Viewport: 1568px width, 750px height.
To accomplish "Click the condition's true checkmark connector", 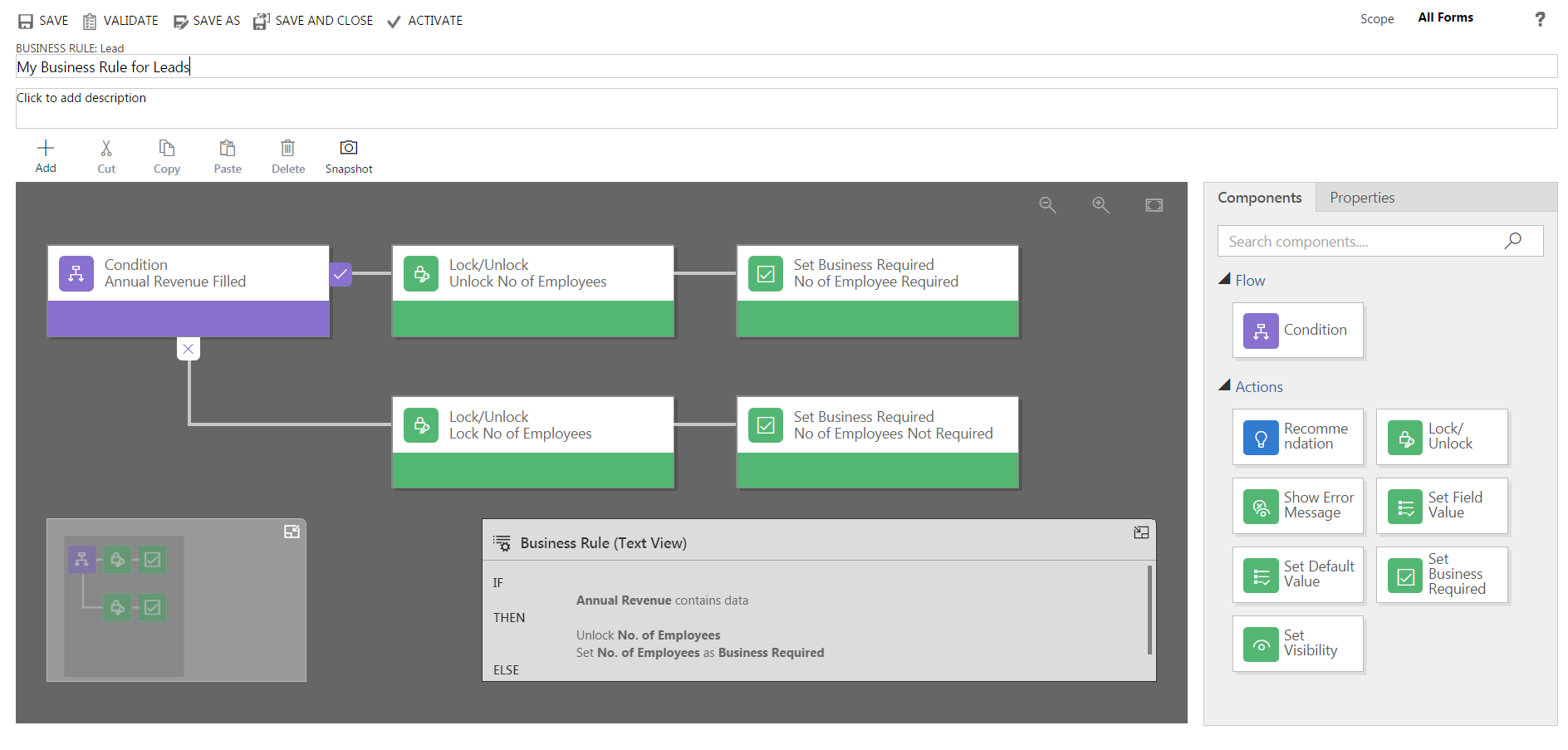I will [x=341, y=273].
